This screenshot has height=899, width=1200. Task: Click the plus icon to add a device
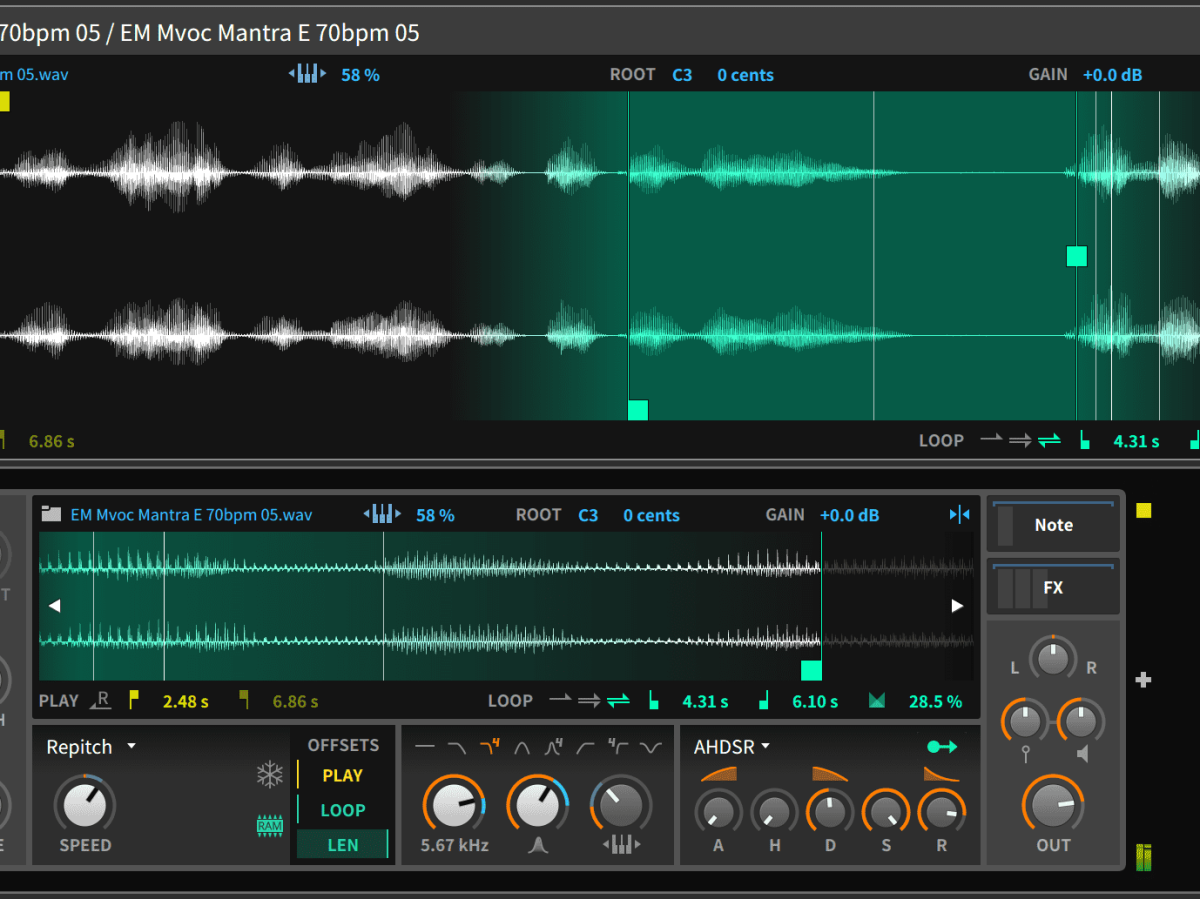click(1142, 680)
